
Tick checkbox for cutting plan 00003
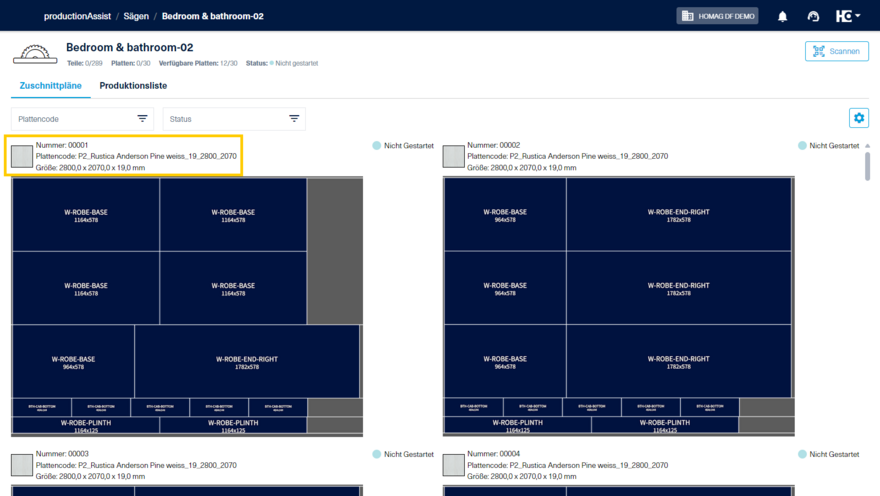(x=22, y=465)
